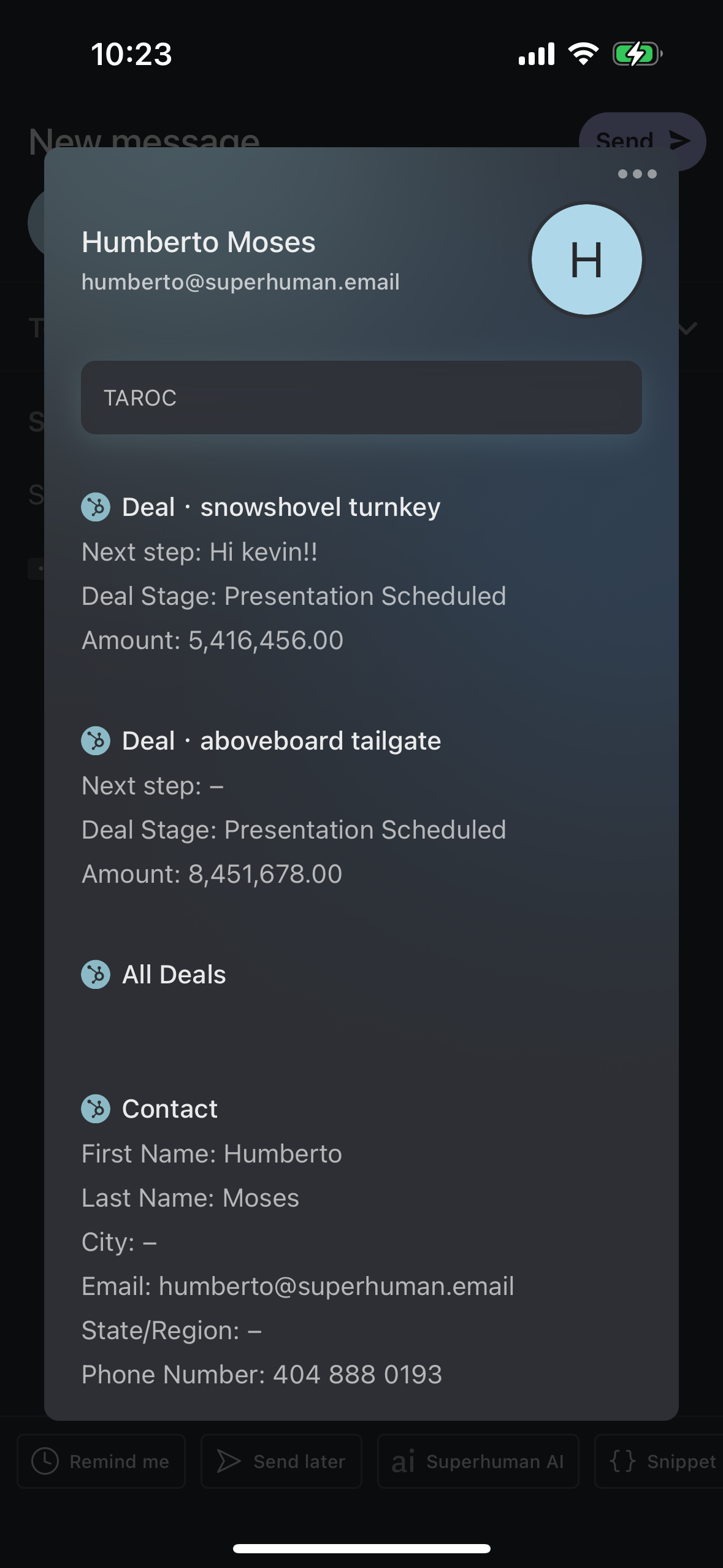
Task: Click HubSpot icon beside snowshovel turnkey deal
Action: tap(96, 507)
